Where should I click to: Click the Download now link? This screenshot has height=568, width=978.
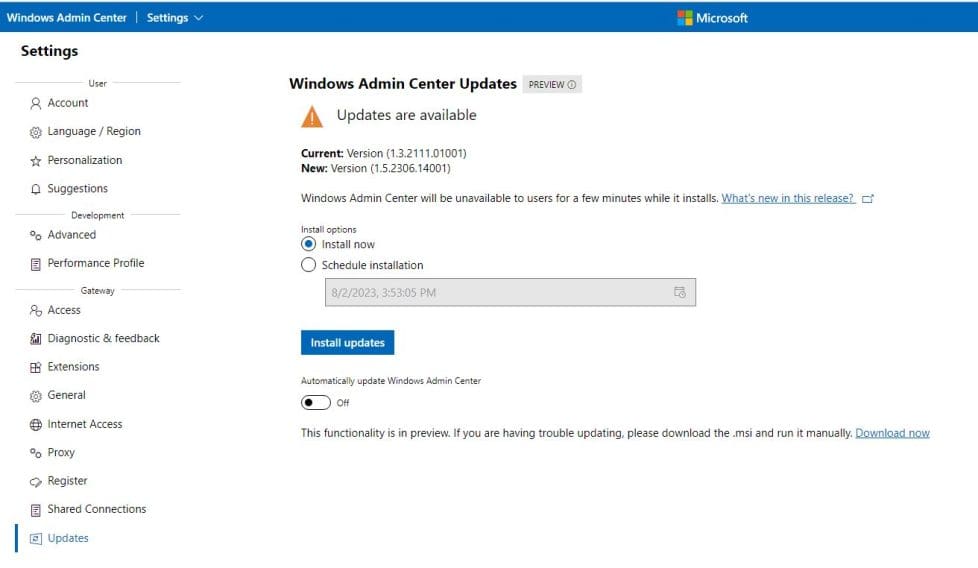coord(892,433)
